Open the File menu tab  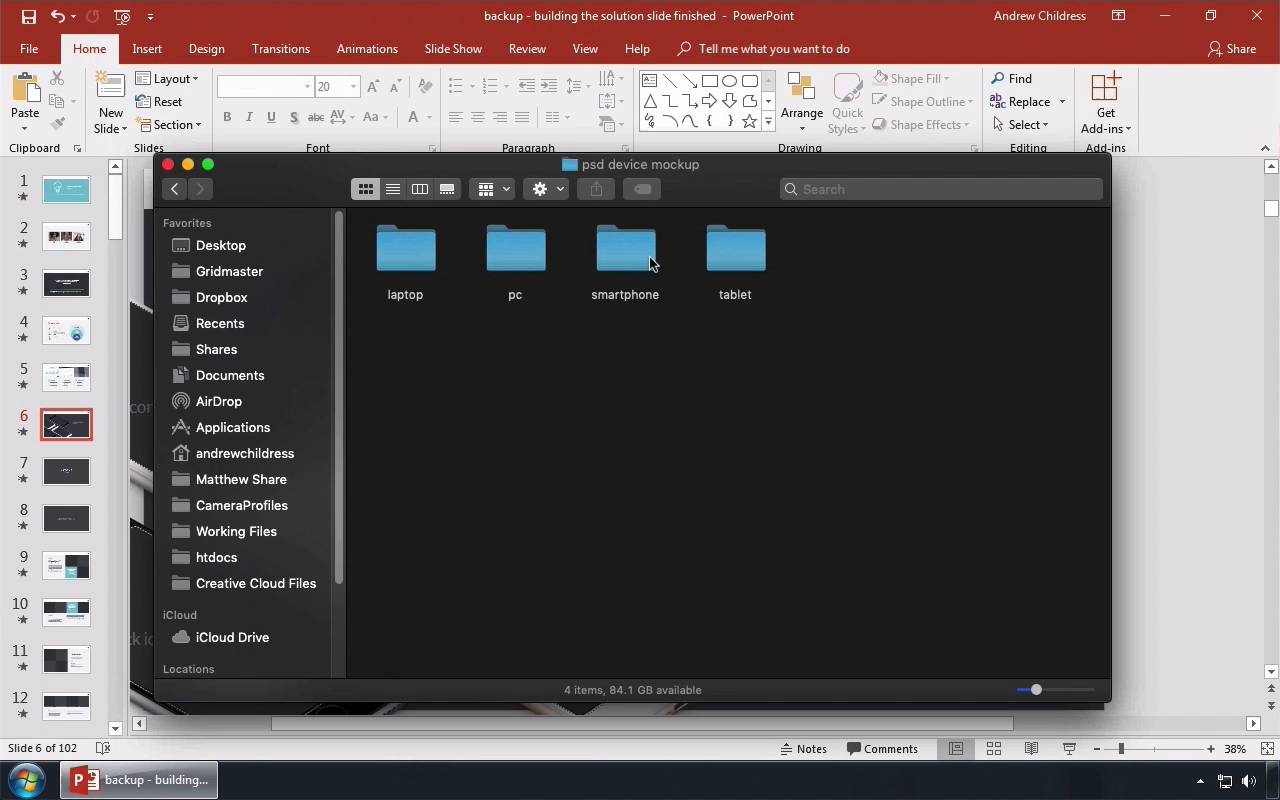click(x=29, y=49)
